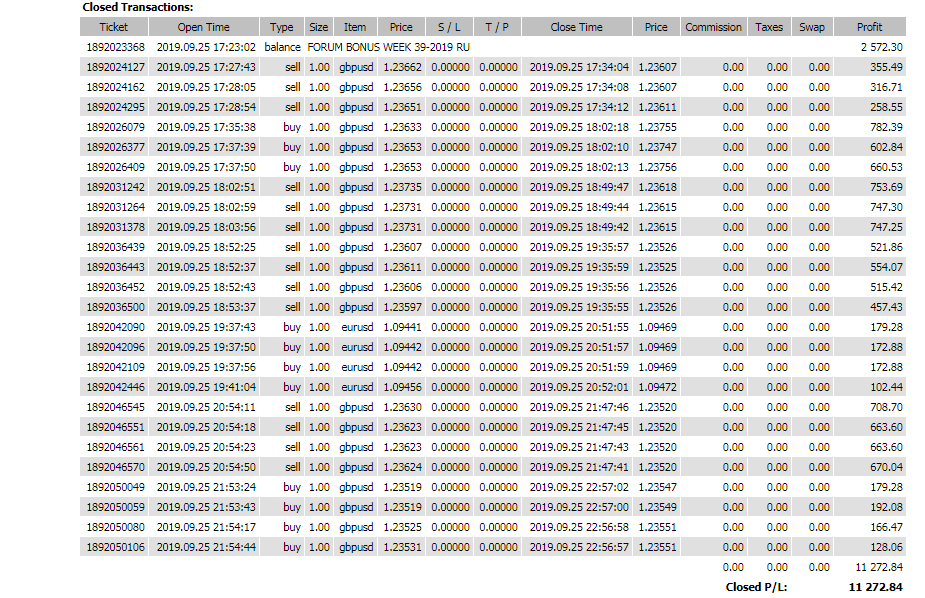This screenshot has height=598, width=925.
Task: Click the Size column header
Action: (318, 27)
